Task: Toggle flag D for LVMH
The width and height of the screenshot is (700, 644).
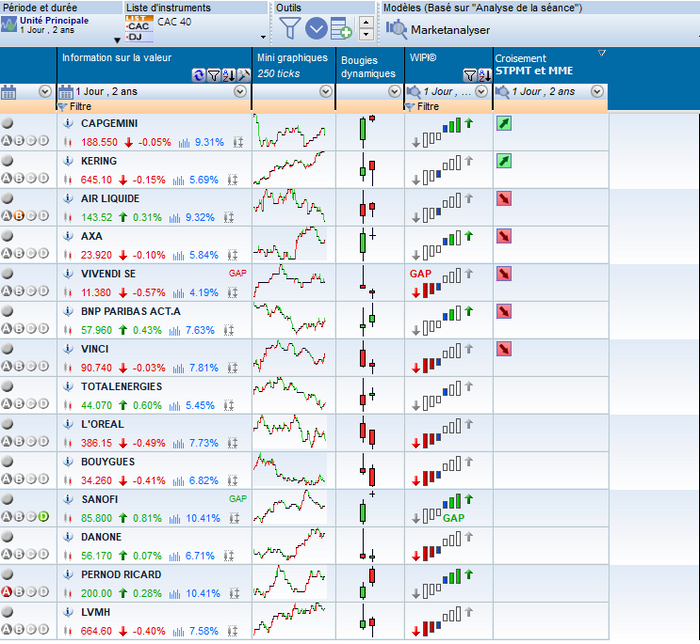Action: pos(43,629)
